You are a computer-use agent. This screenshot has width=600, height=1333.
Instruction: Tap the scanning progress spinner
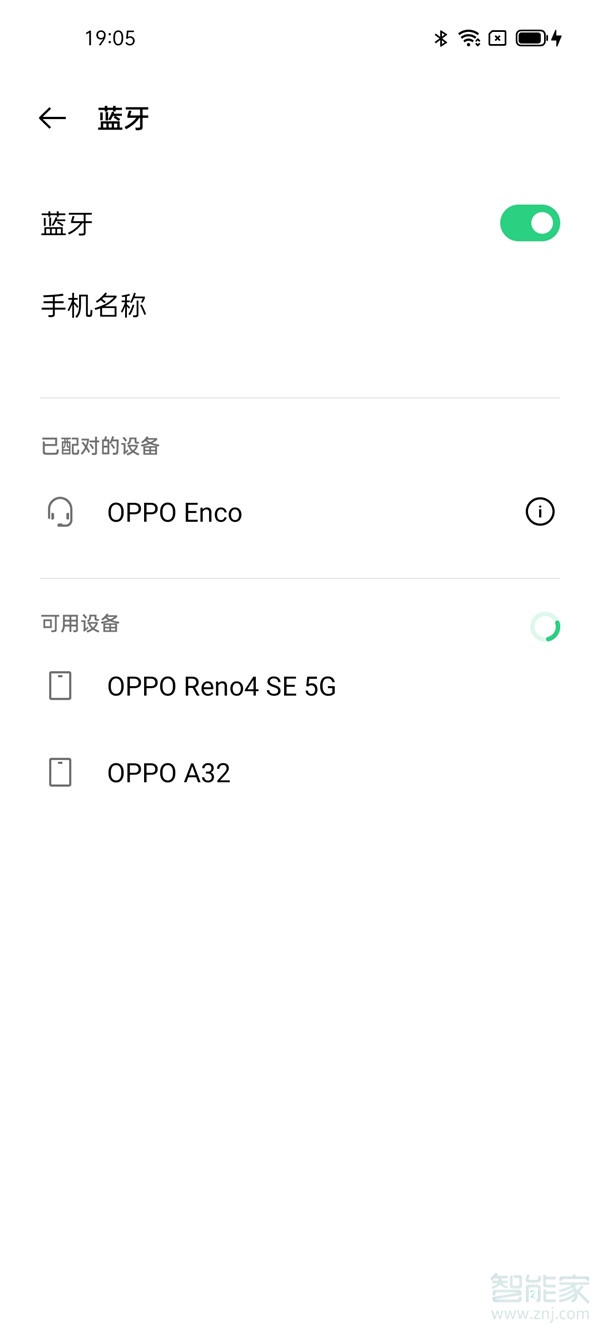[545, 627]
